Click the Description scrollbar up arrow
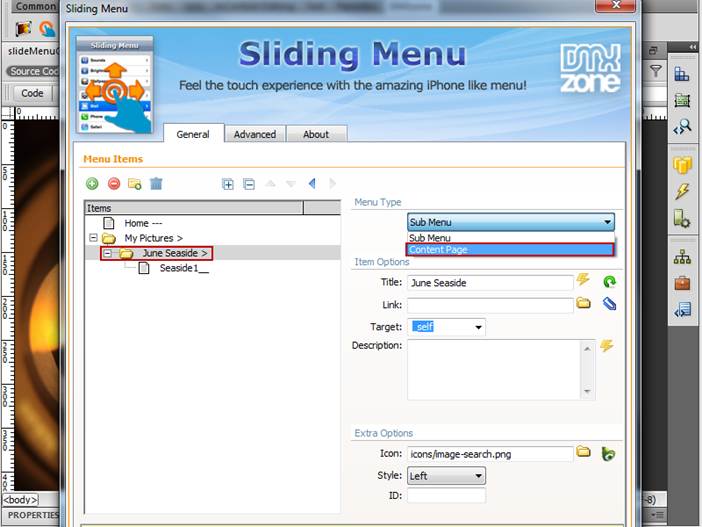This screenshot has height=527, width=702. [x=587, y=348]
